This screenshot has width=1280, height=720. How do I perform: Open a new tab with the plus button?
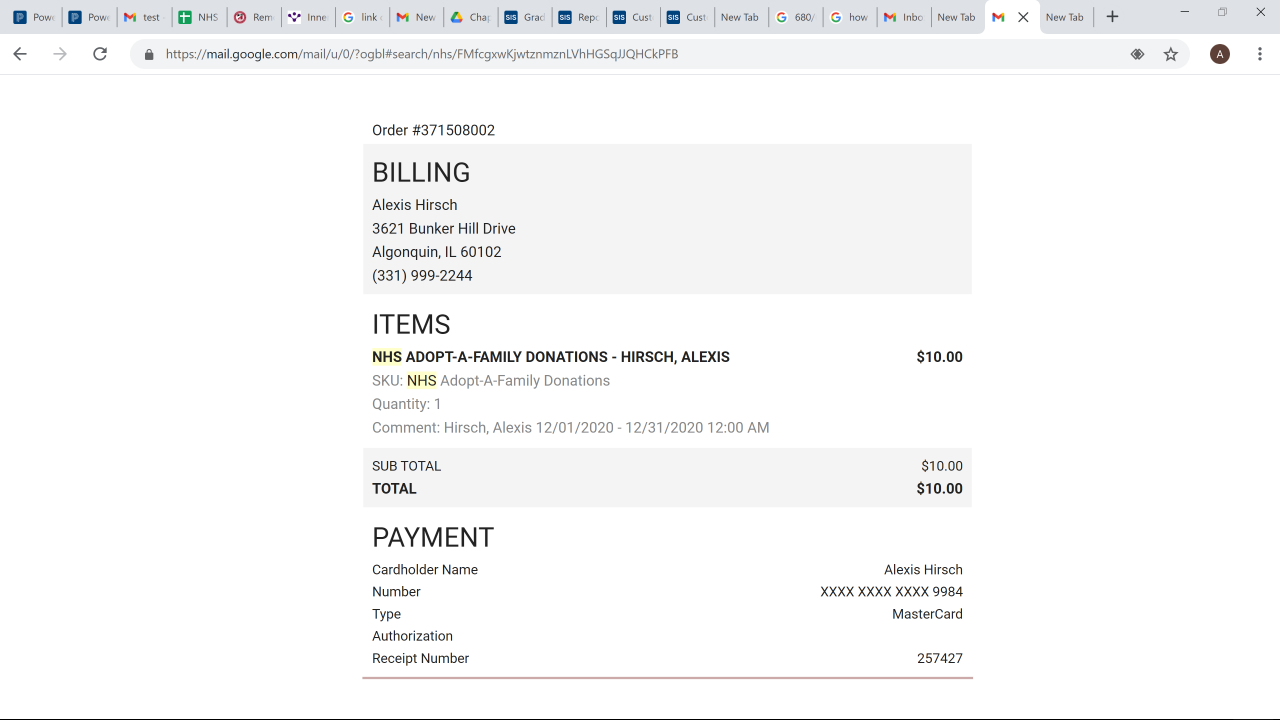1112,17
